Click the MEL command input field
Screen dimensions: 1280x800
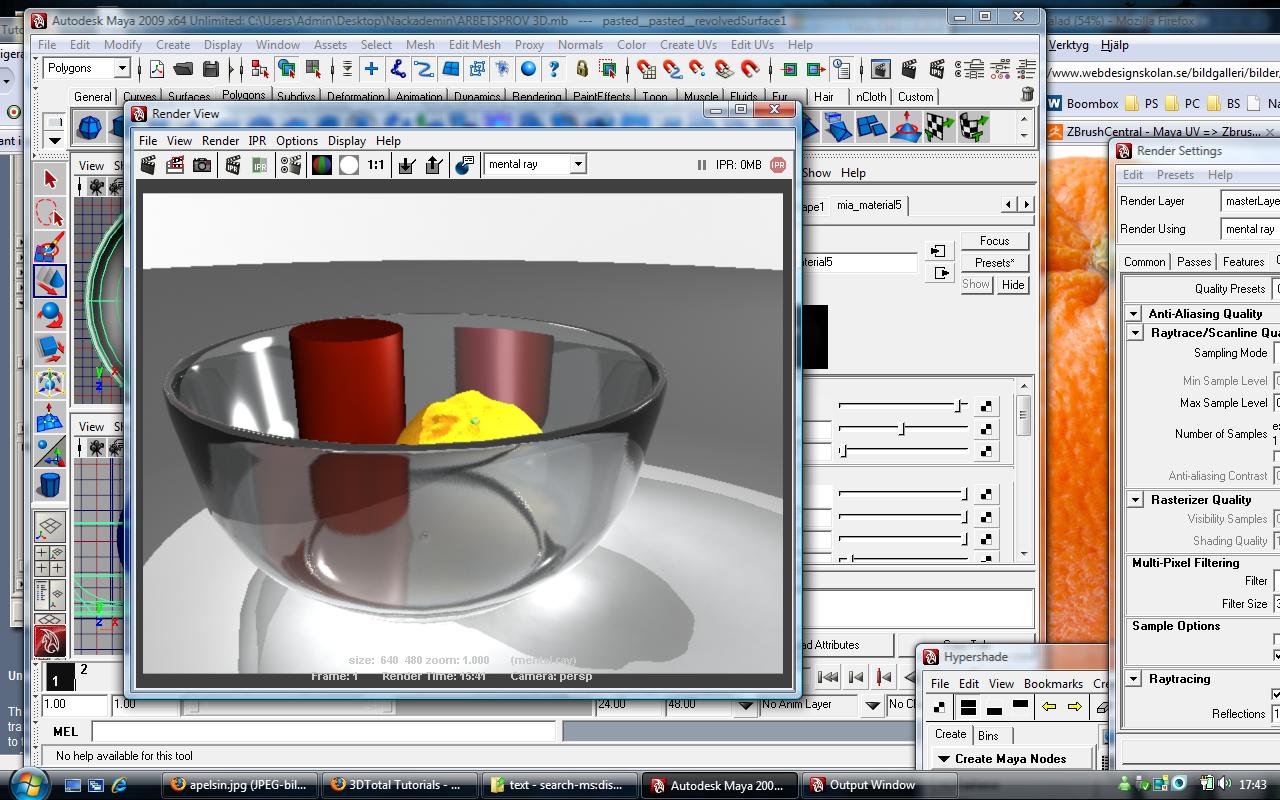pyautogui.click(x=324, y=732)
